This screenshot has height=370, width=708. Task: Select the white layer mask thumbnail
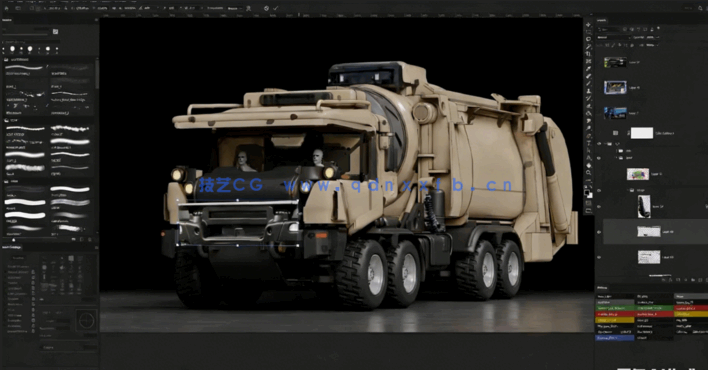(642, 133)
